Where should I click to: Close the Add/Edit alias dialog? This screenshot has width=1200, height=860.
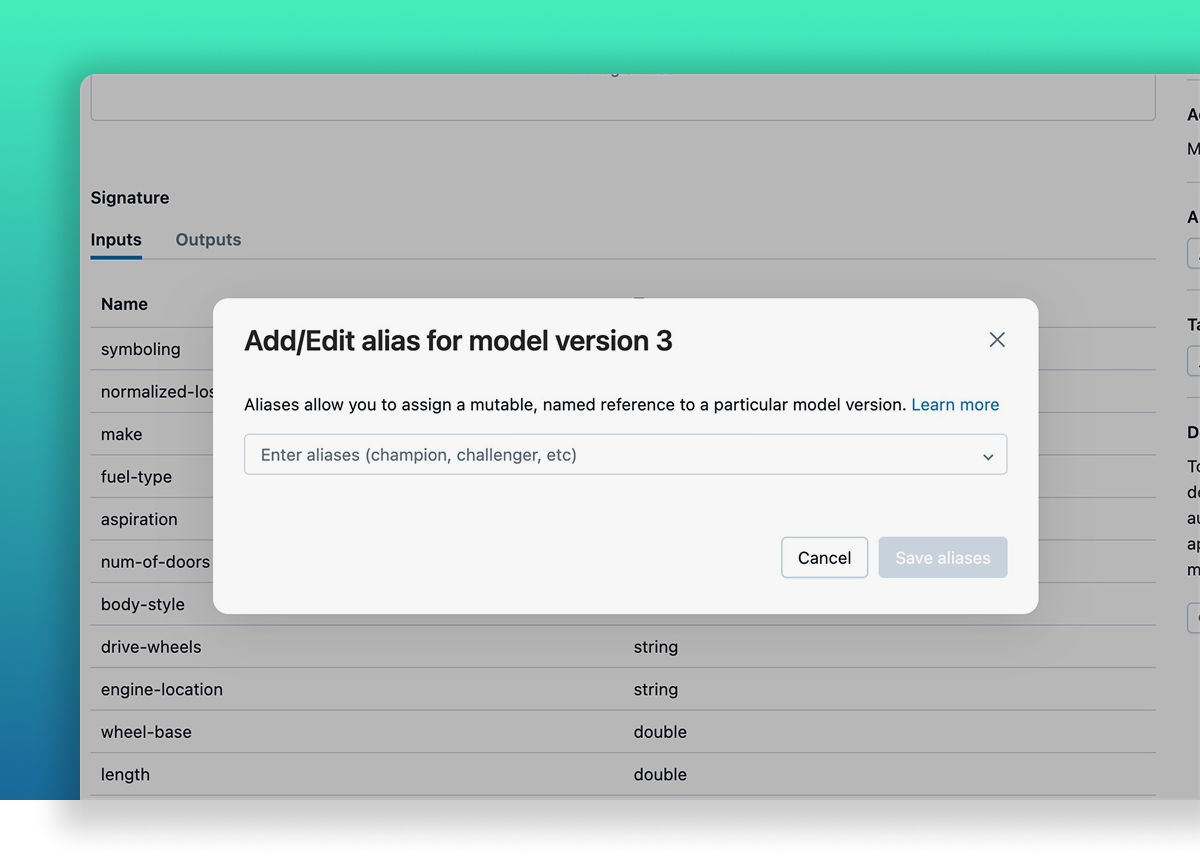click(996, 339)
